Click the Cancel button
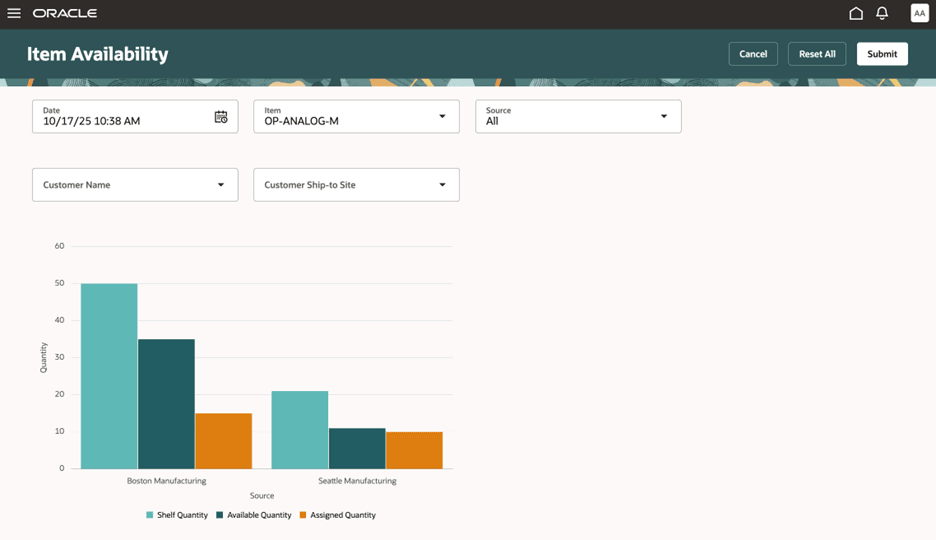This screenshot has height=540, width=936. click(x=753, y=54)
